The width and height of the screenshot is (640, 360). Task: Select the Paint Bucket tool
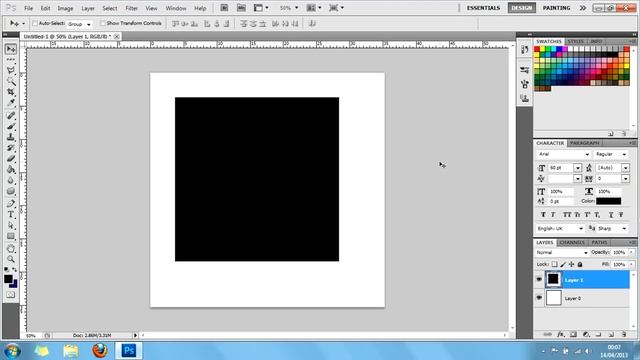[11, 169]
